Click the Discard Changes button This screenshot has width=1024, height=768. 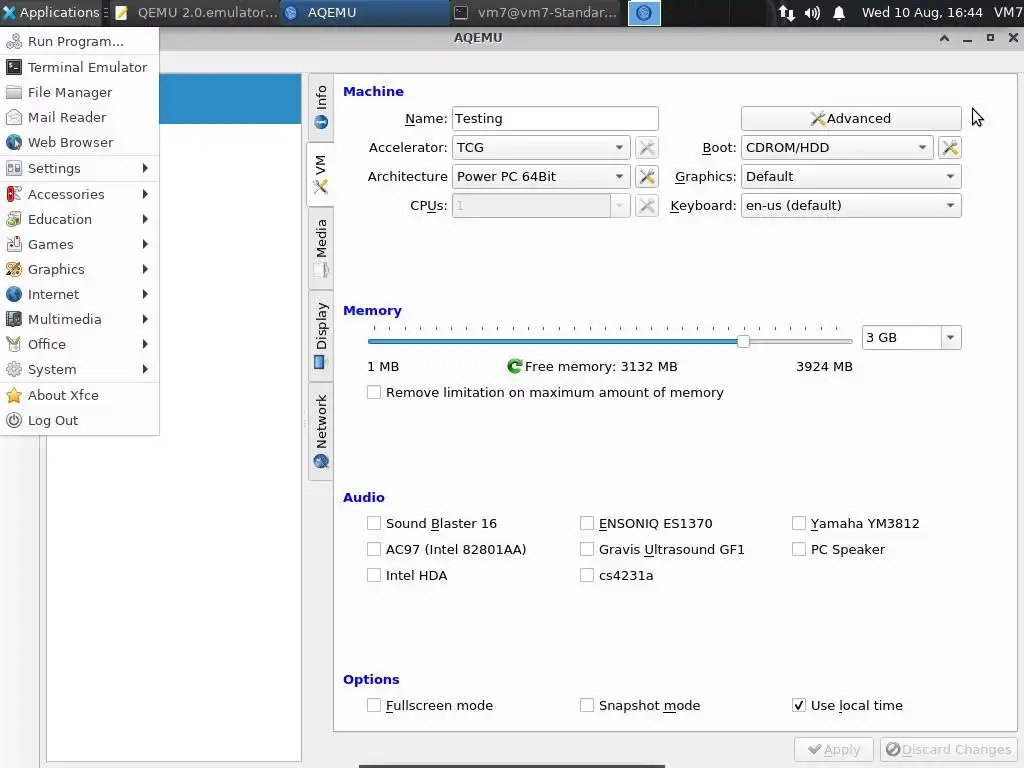948,750
